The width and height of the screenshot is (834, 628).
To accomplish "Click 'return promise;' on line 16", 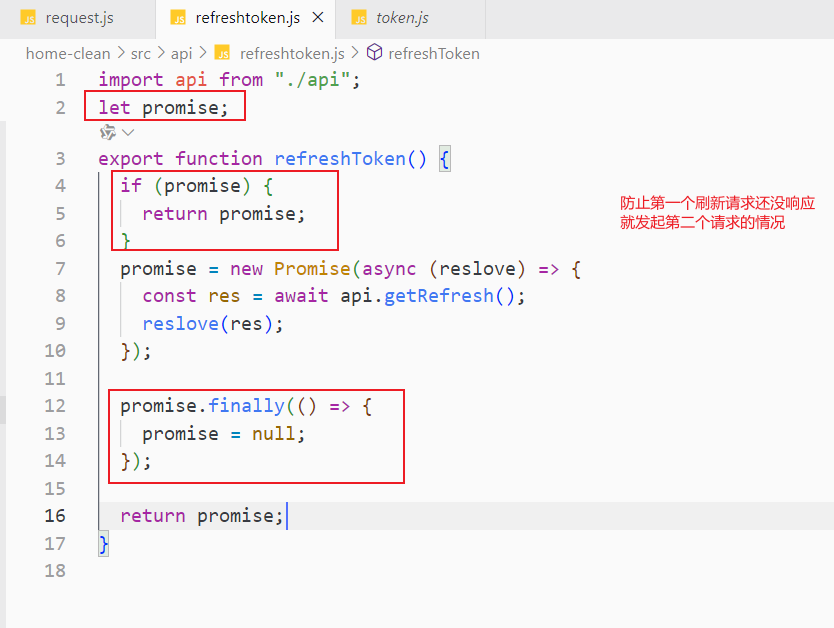I will [x=202, y=516].
